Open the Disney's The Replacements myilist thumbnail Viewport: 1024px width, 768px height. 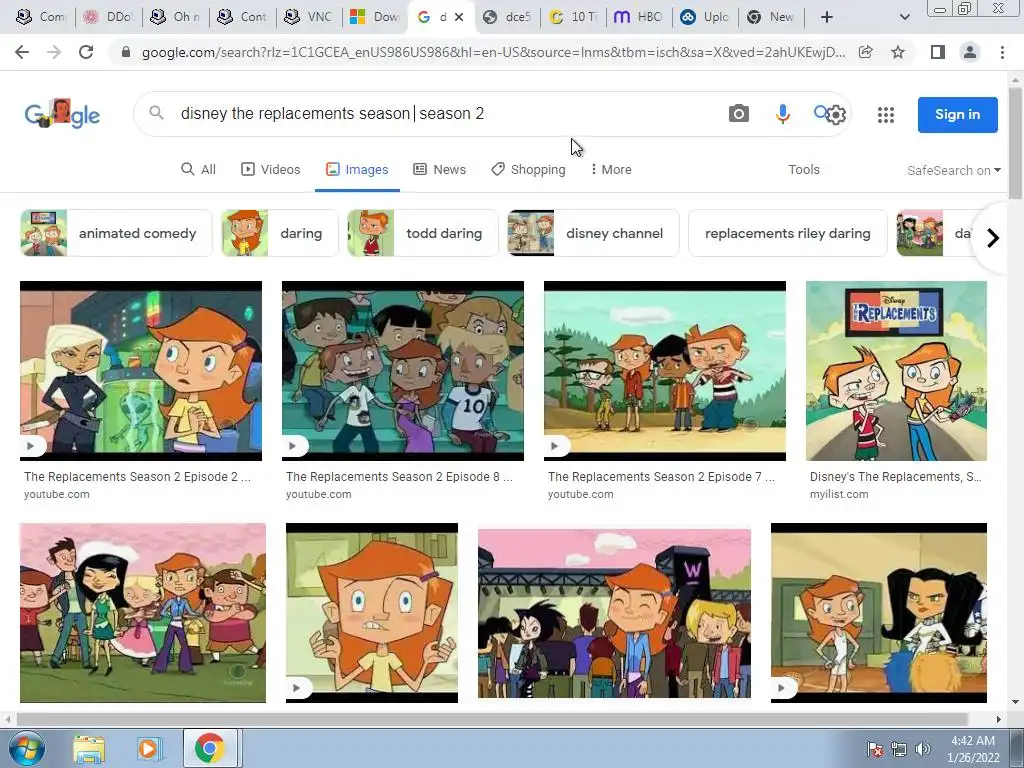(x=896, y=371)
